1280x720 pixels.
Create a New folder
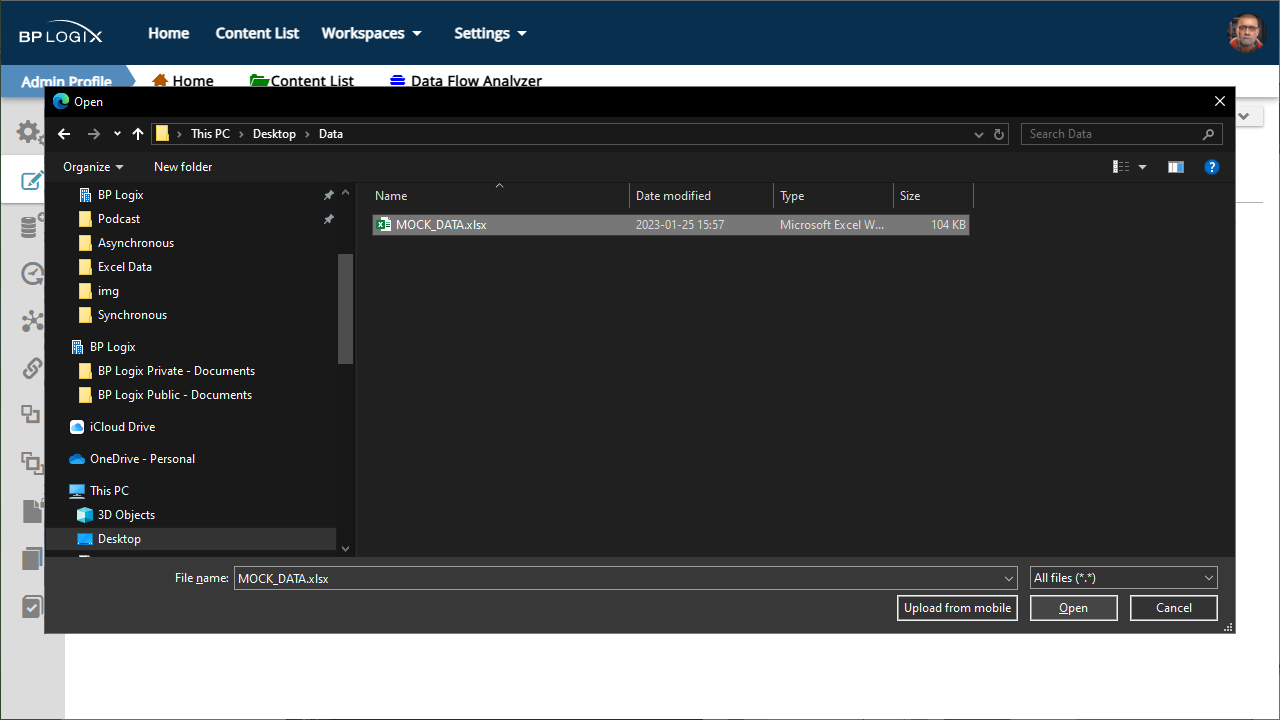(183, 167)
